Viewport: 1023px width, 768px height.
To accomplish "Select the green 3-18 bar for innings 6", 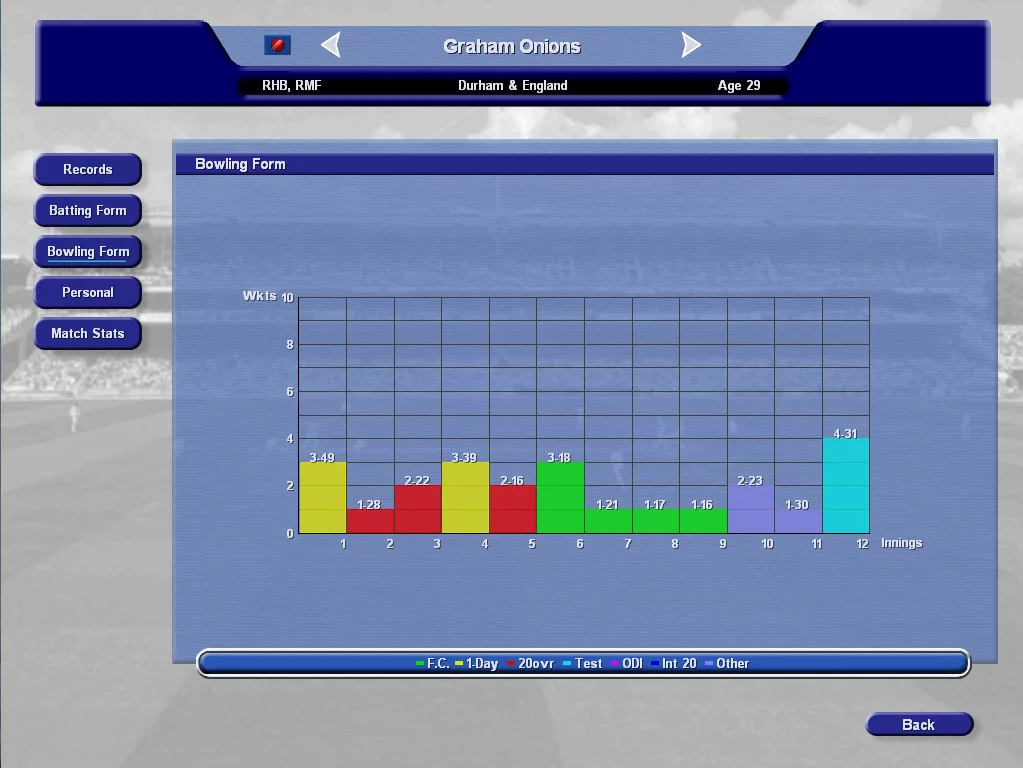I will point(560,498).
